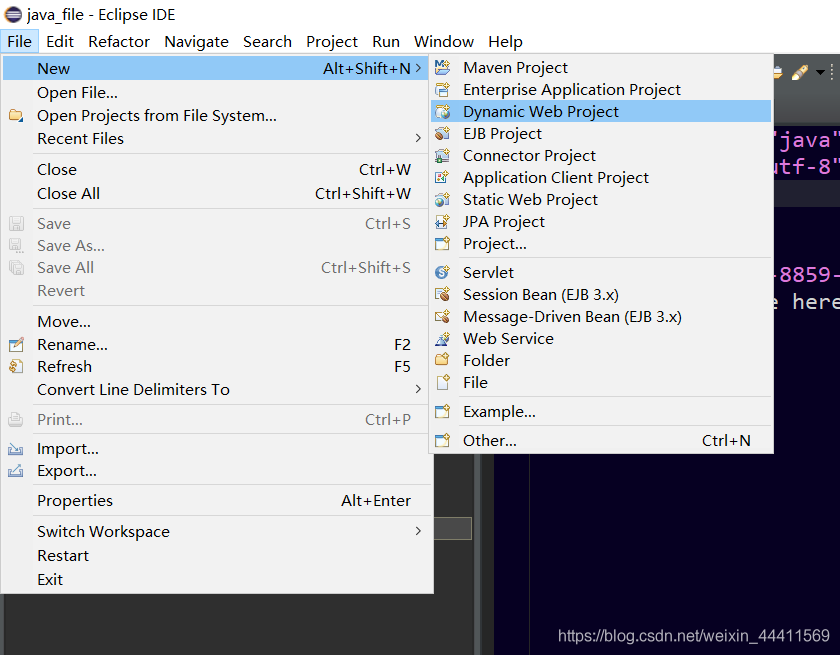Click the generic Project... icon
The image size is (840, 655).
pos(442,244)
